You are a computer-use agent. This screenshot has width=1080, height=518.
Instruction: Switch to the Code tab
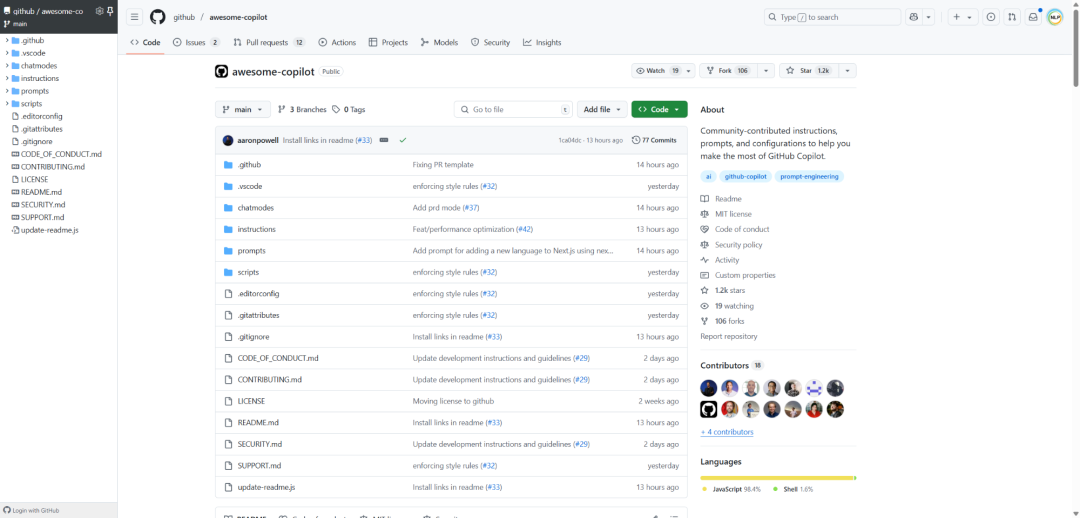pos(145,43)
